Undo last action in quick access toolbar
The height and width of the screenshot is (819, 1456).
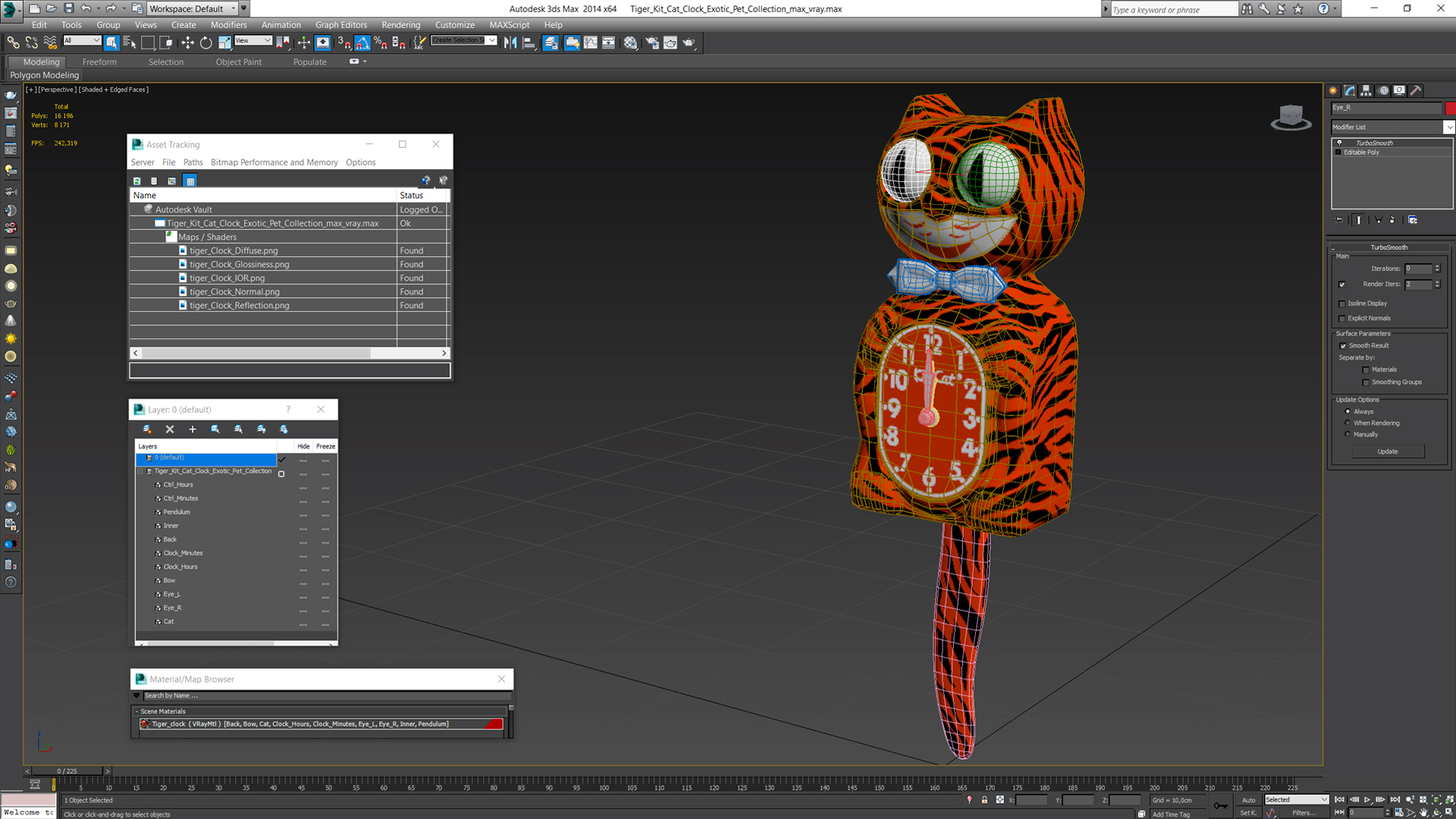(x=86, y=8)
